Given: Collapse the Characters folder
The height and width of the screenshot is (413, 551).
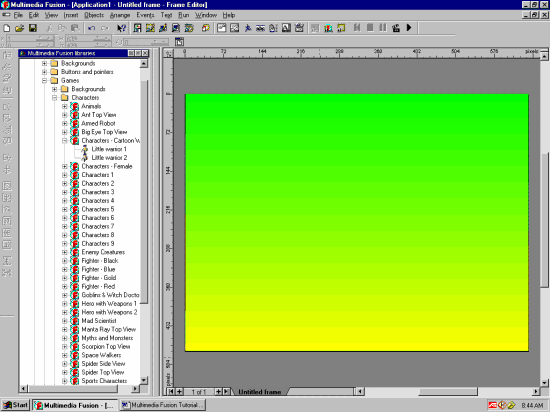Looking at the screenshot, I should coord(54,98).
